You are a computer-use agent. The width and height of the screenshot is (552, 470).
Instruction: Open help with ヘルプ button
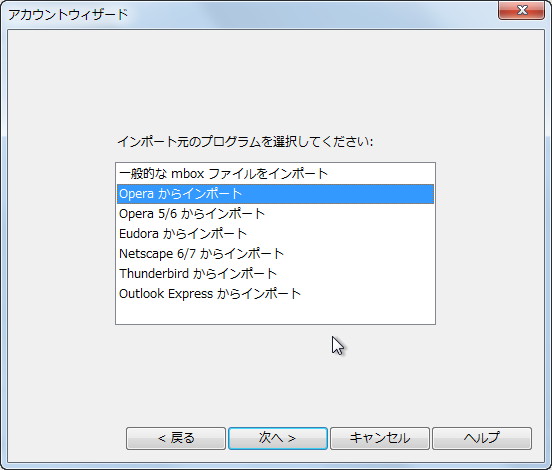[x=482, y=438]
